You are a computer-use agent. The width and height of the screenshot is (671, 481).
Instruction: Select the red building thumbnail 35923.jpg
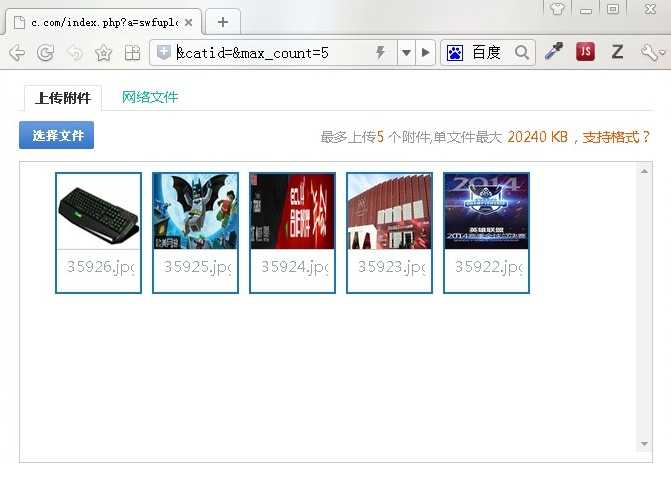[x=389, y=211]
